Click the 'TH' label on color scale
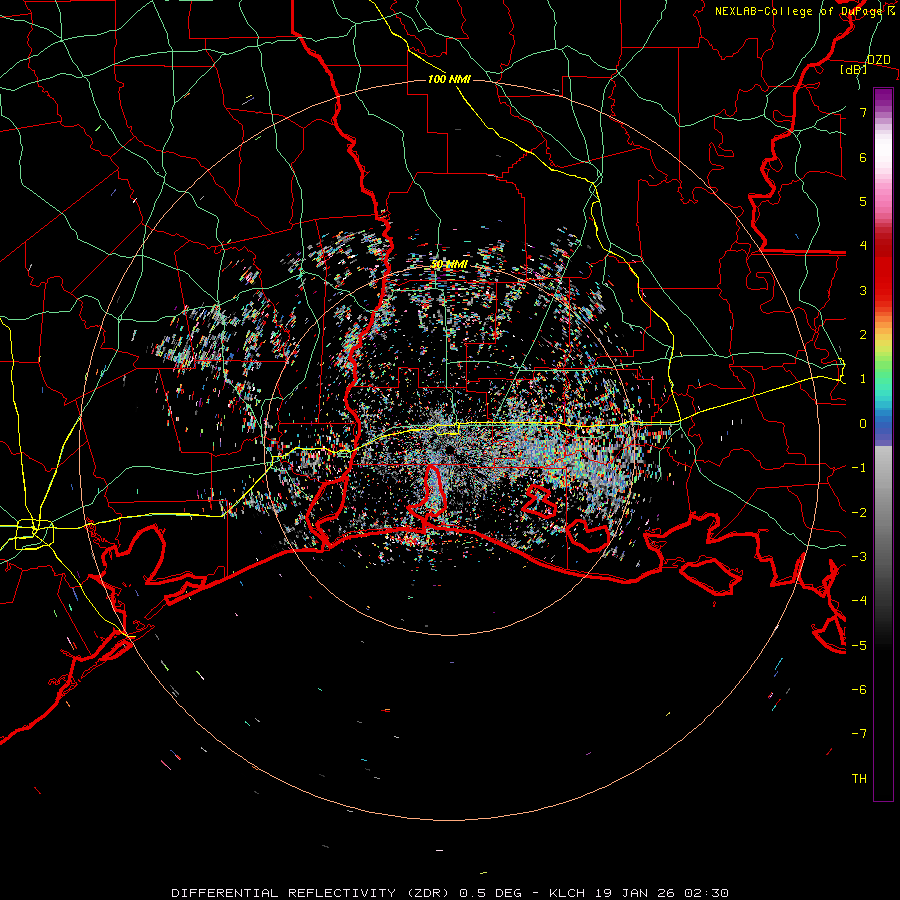 [x=859, y=779]
